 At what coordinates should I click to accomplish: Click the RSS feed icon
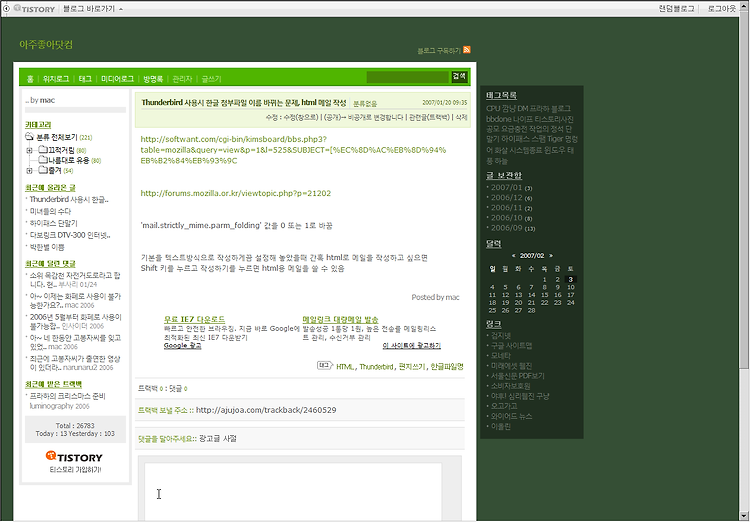tap(467, 50)
